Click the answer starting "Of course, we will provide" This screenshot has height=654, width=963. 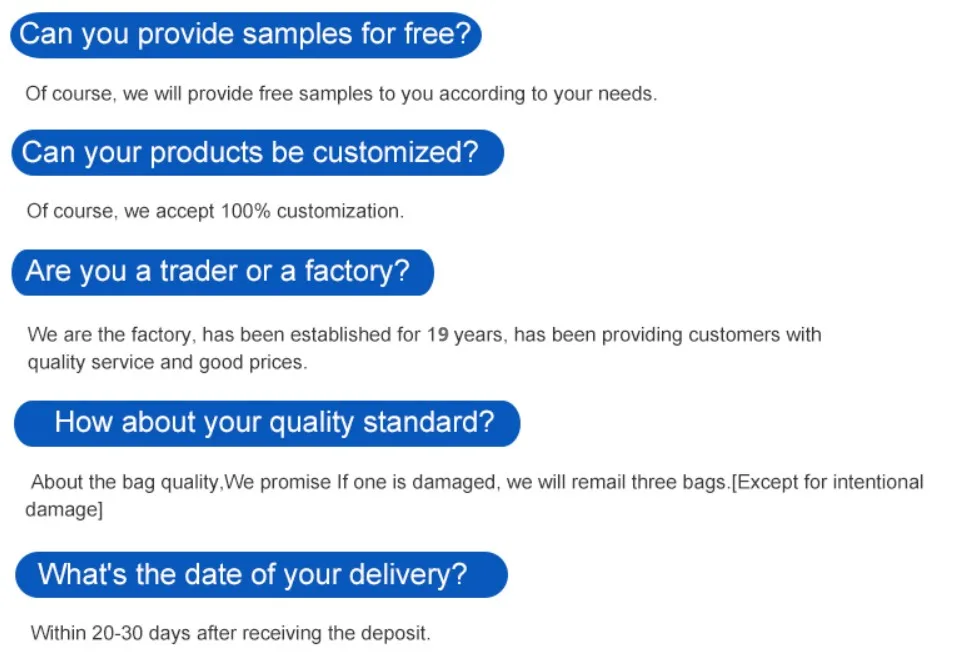[341, 94]
